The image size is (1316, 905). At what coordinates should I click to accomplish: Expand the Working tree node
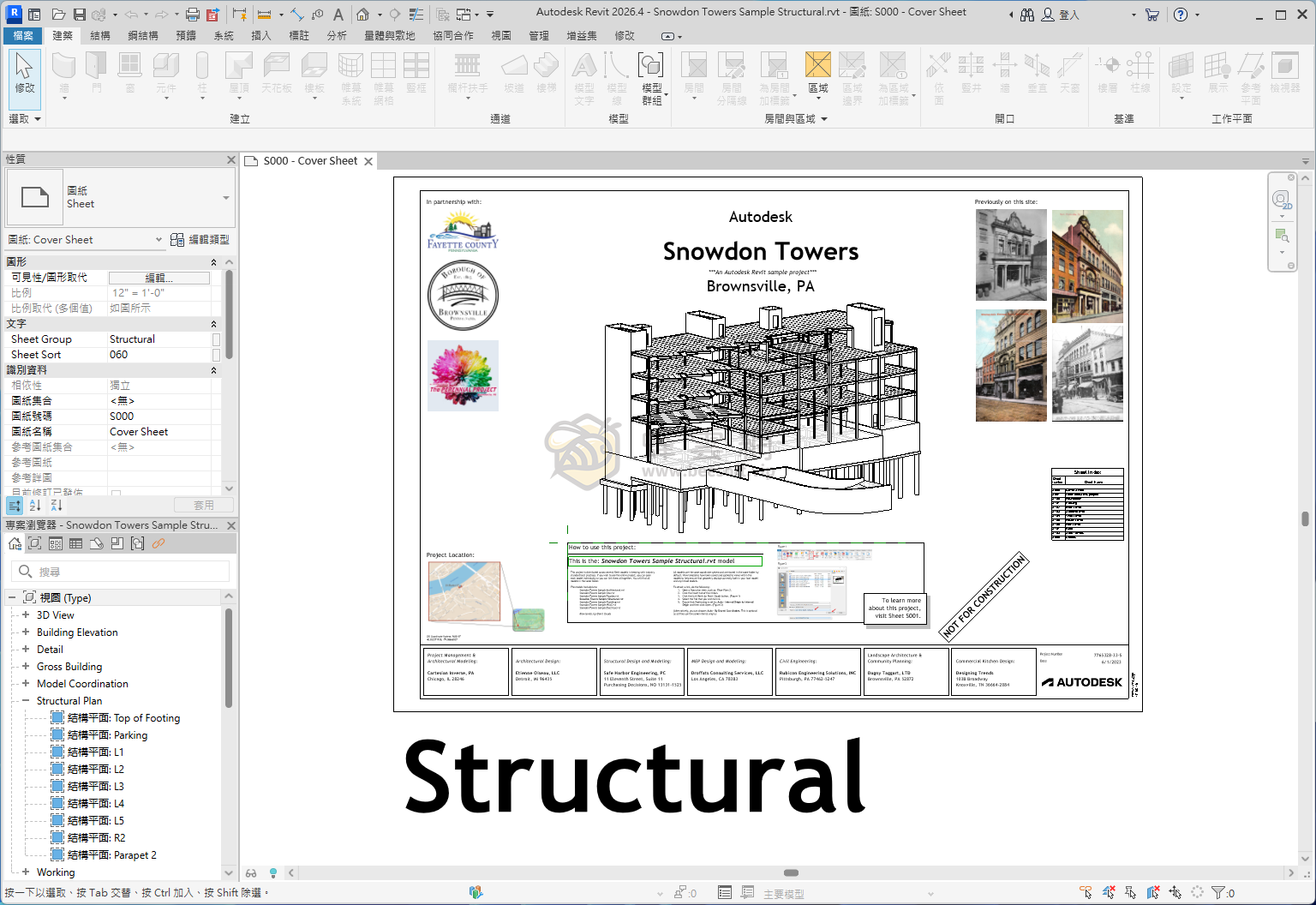click(26, 872)
